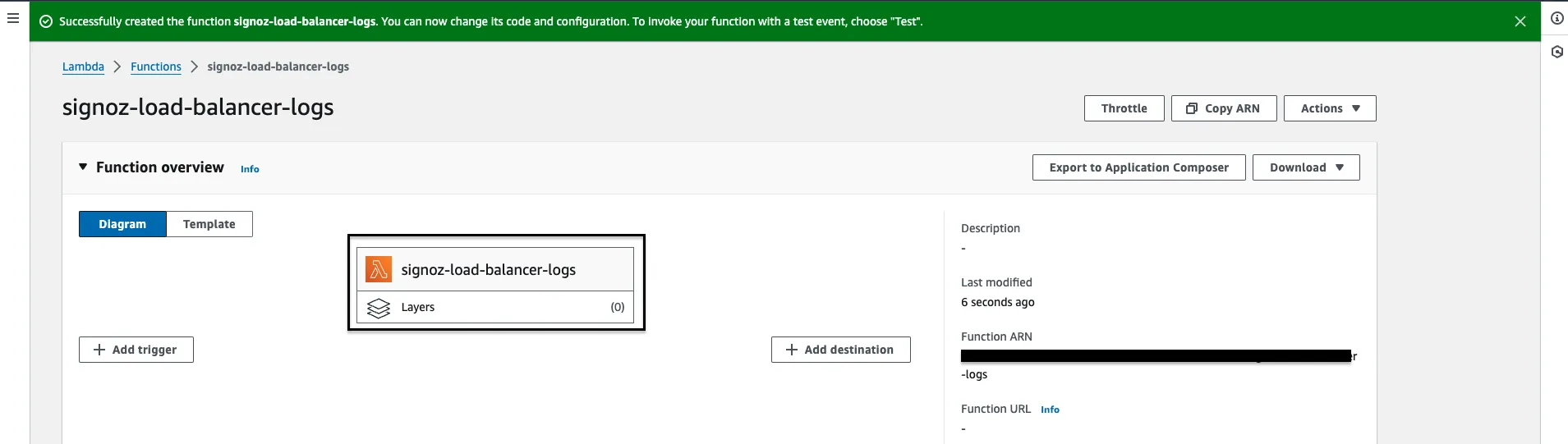The image size is (1568, 444).
Task: Dismiss the green success banner
Action: point(1520,21)
